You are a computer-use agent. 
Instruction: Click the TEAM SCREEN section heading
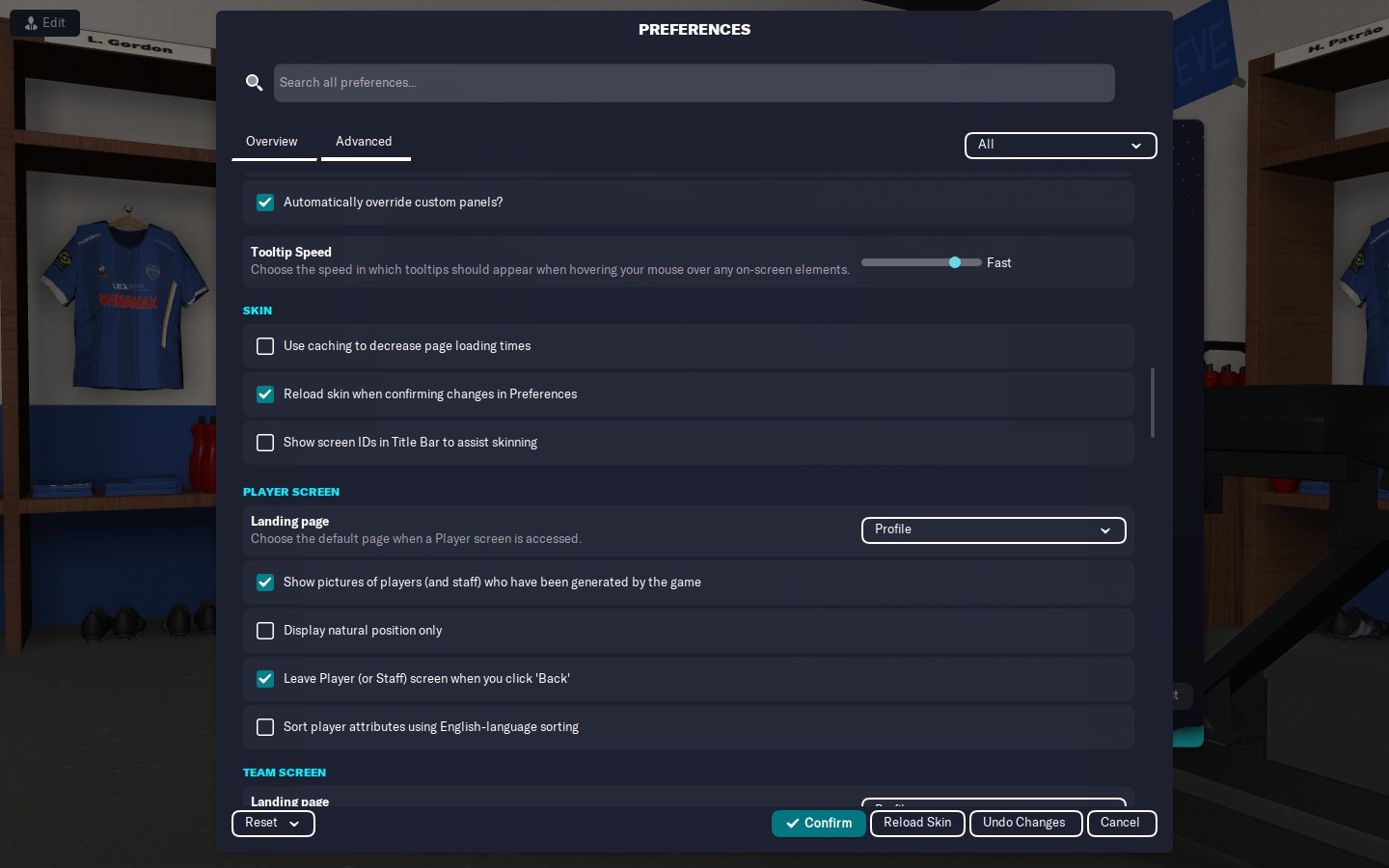click(x=285, y=773)
